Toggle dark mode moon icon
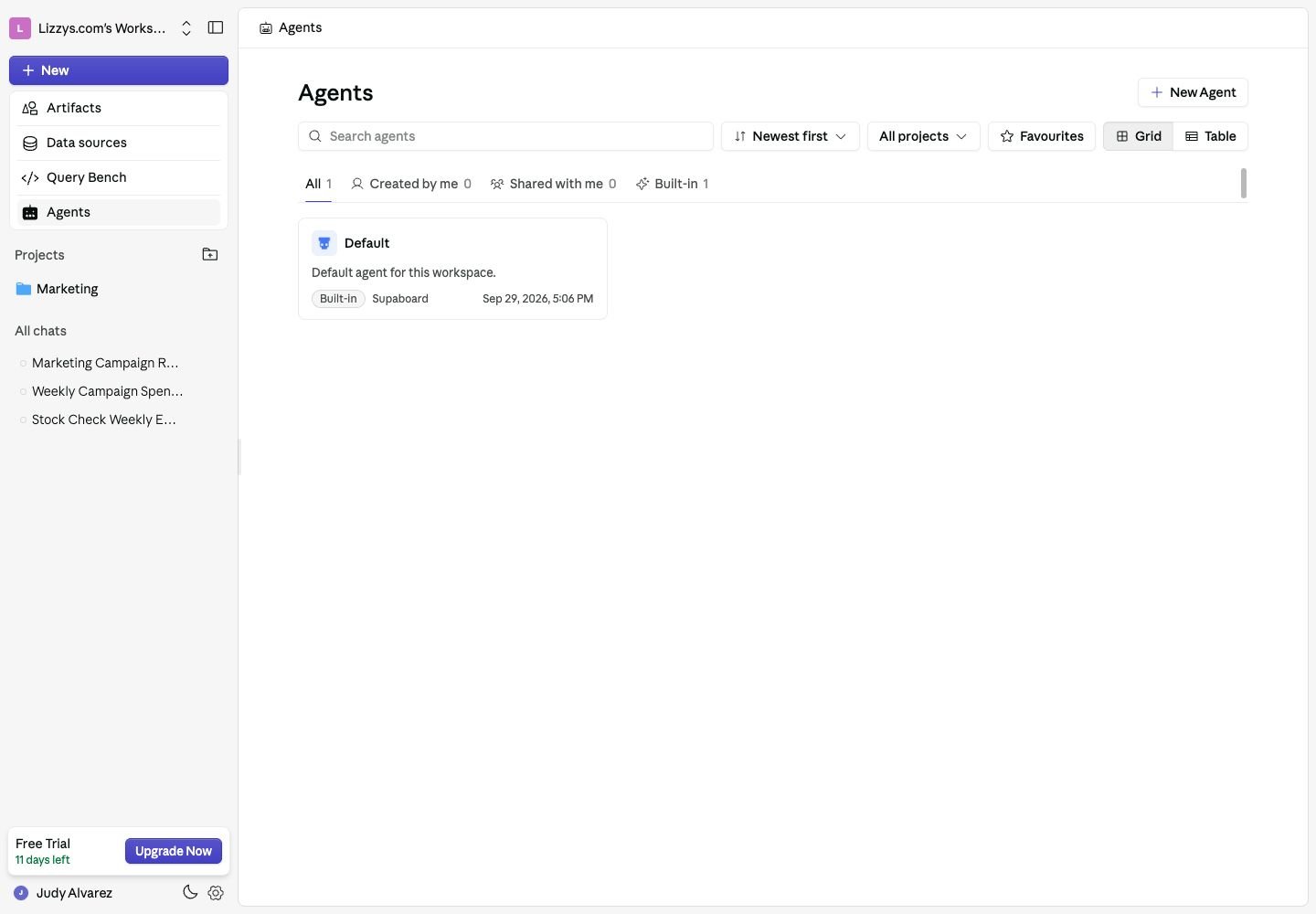This screenshot has width=1316, height=914. (190, 893)
